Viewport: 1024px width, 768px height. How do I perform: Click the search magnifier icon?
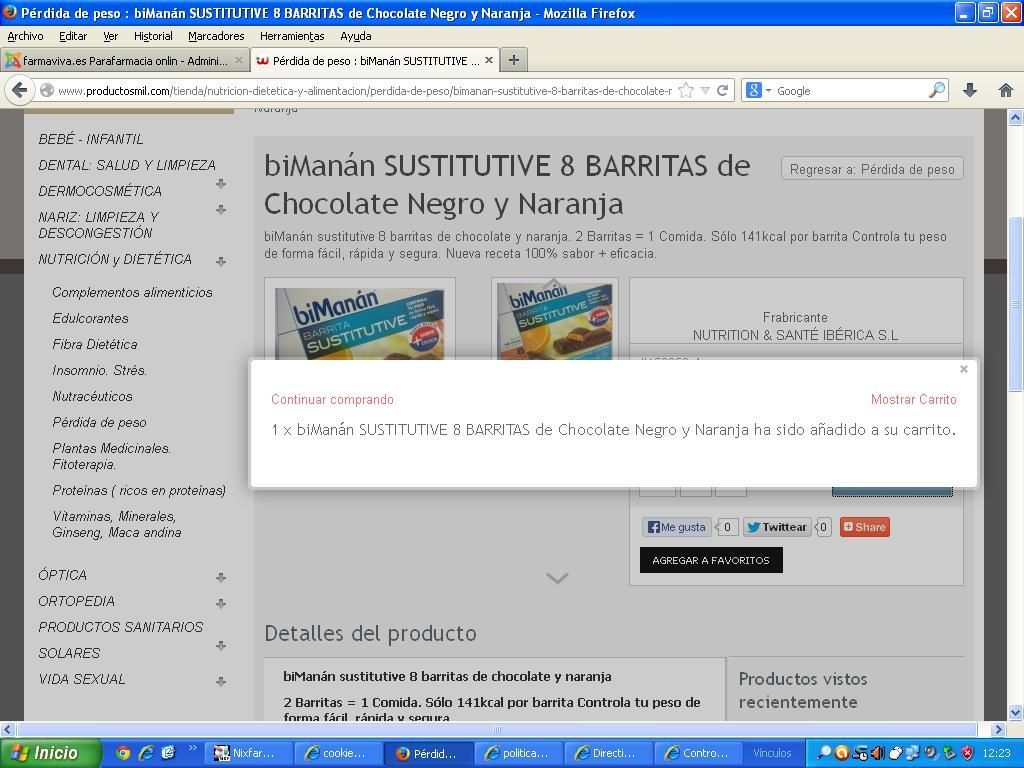[x=937, y=90]
